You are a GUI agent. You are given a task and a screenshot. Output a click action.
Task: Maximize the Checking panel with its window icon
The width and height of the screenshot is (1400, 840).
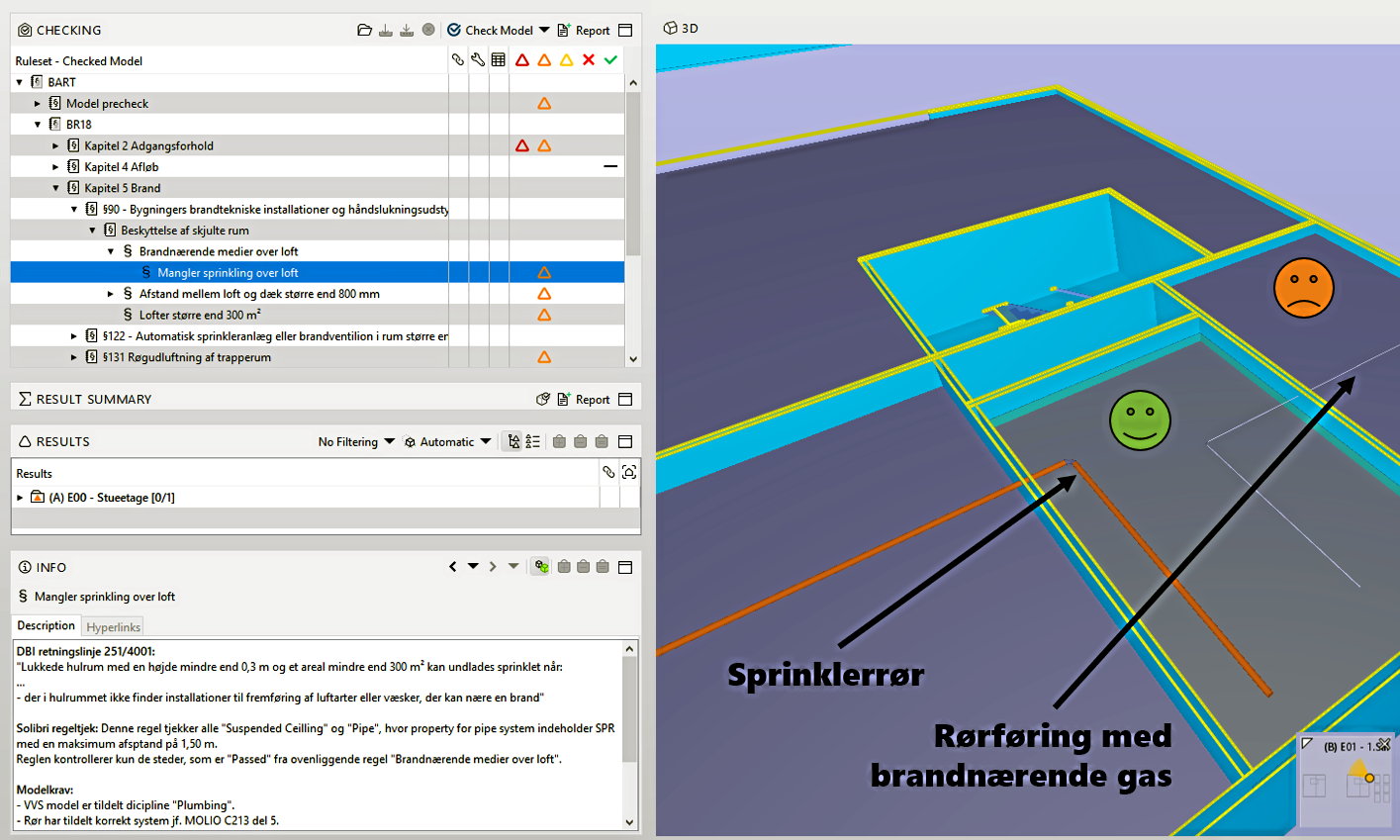coord(625,30)
